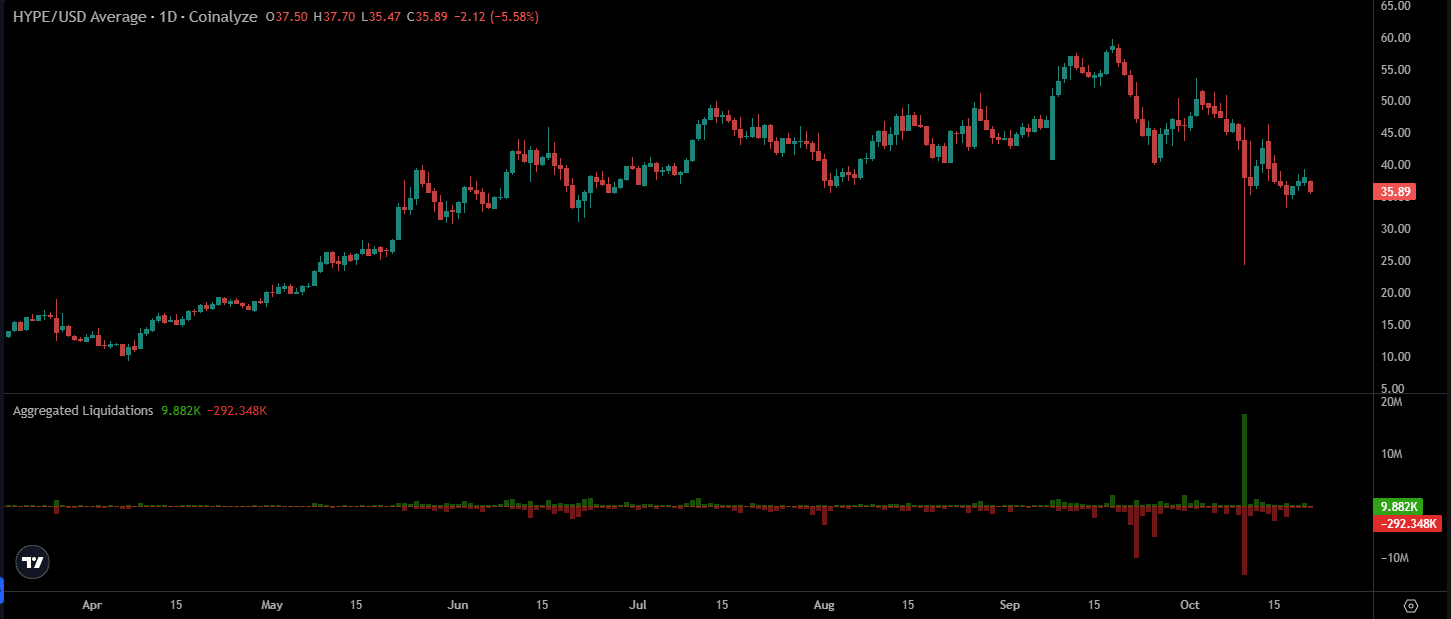This screenshot has width=1451, height=619.
Task: Click the red -292.348K axis tag
Action: click(1408, 523)
